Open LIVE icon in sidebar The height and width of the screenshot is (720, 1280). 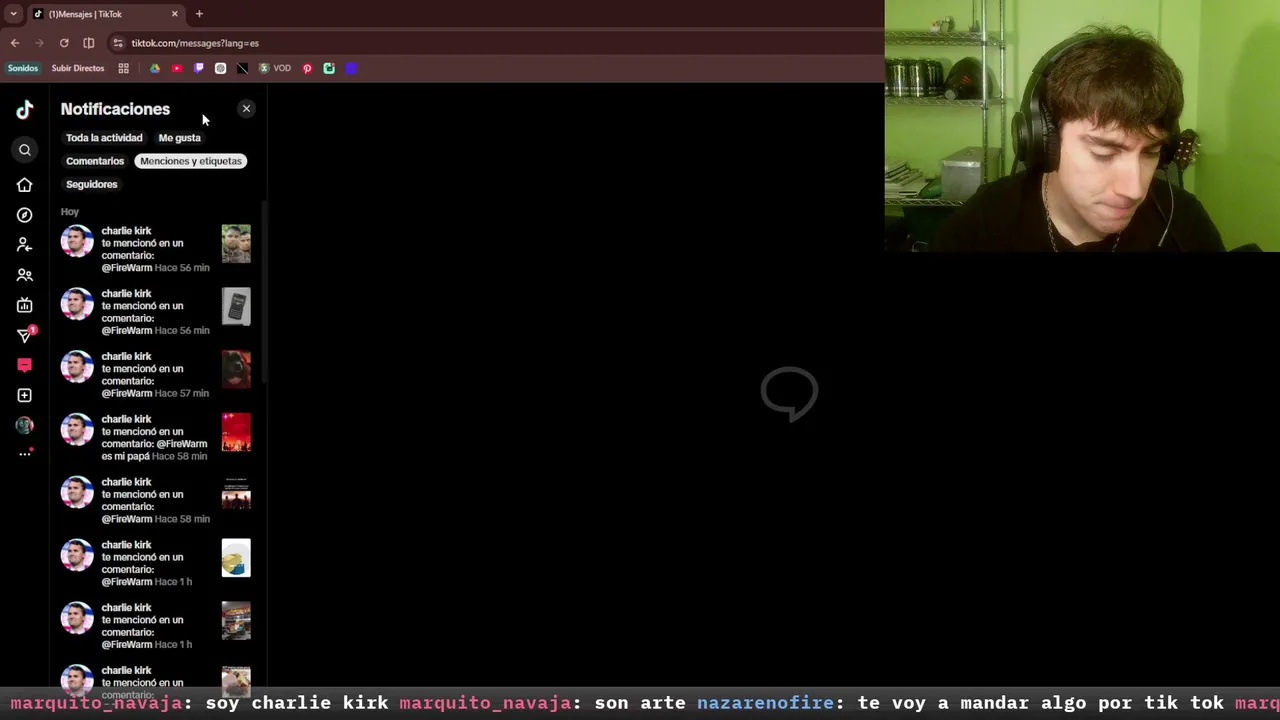24,305
